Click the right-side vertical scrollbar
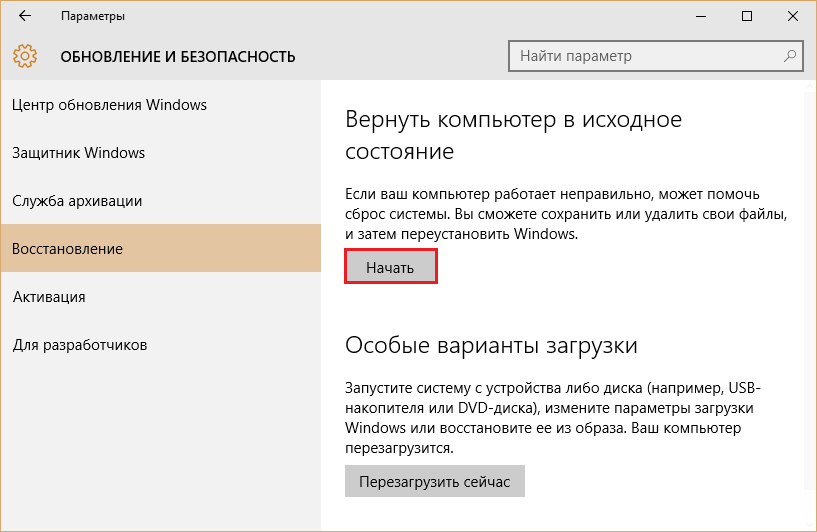The height and width of the screenshot is (532, 817). (810, 300)
